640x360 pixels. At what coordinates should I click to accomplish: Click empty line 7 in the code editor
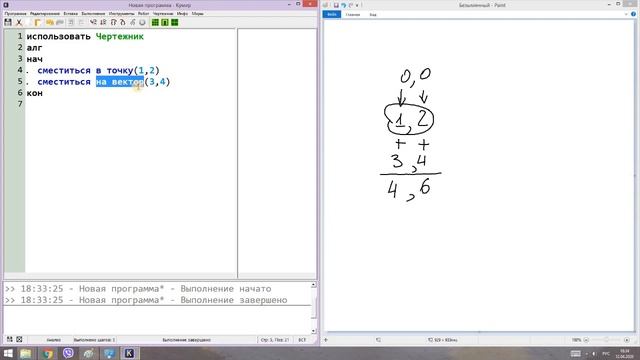131,104
